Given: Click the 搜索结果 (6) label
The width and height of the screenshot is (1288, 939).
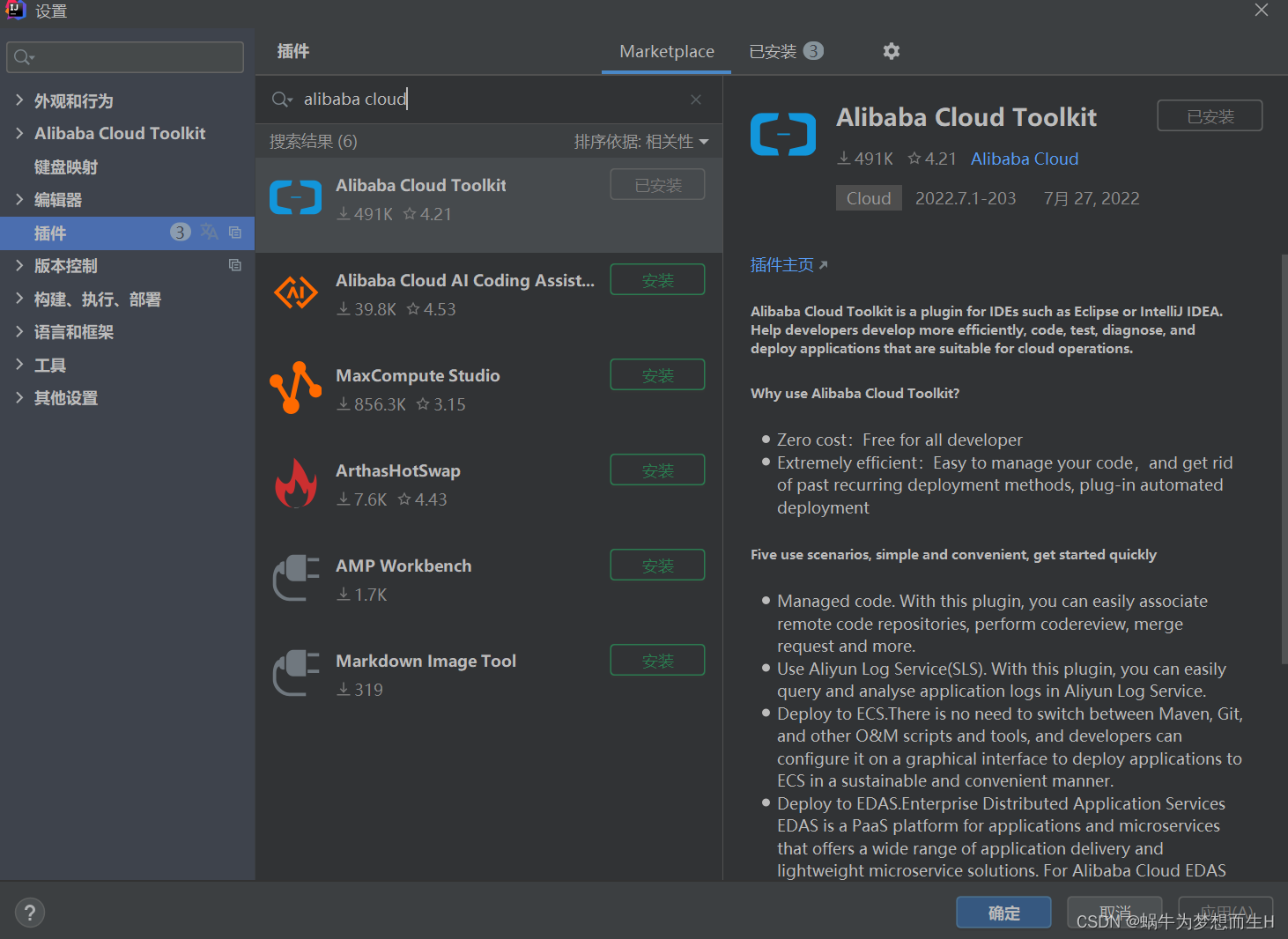Looking at the screenshot, I should (313, 142).
